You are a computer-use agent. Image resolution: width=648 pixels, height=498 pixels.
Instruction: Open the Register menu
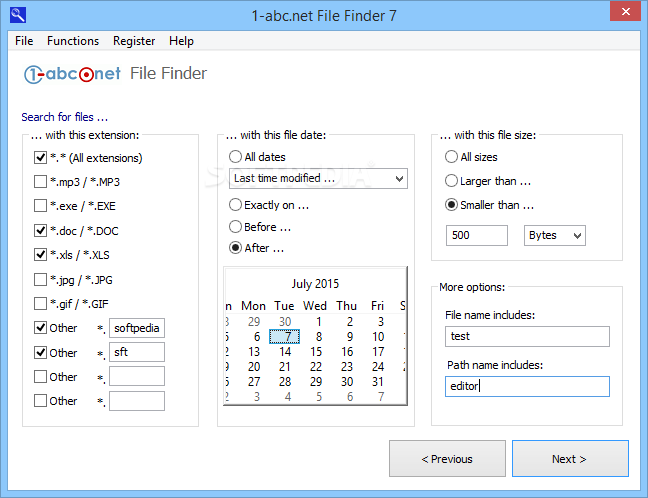[134, 41]
